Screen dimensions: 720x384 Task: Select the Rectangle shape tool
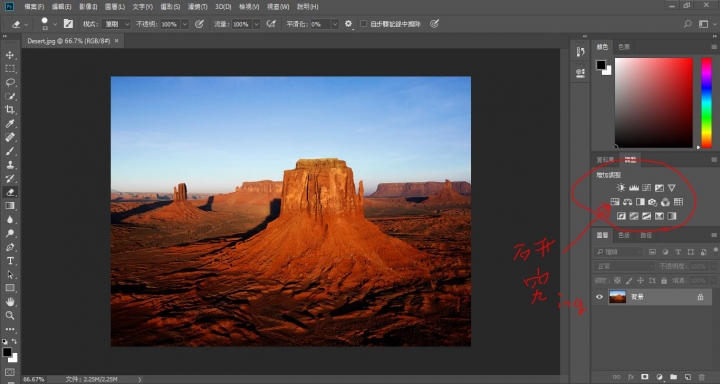[10, 288]
